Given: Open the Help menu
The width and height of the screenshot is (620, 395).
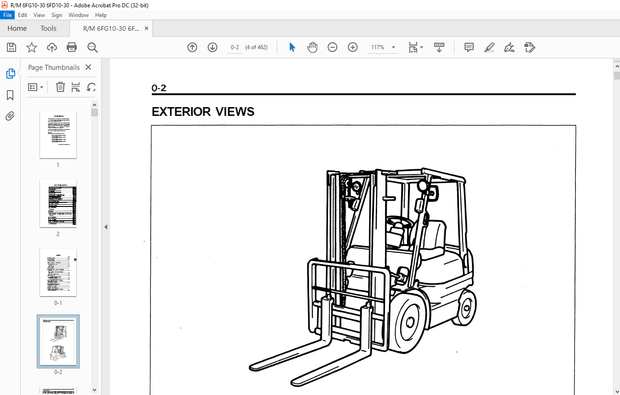Looking at the screenshot, I should tap(101, 15).
